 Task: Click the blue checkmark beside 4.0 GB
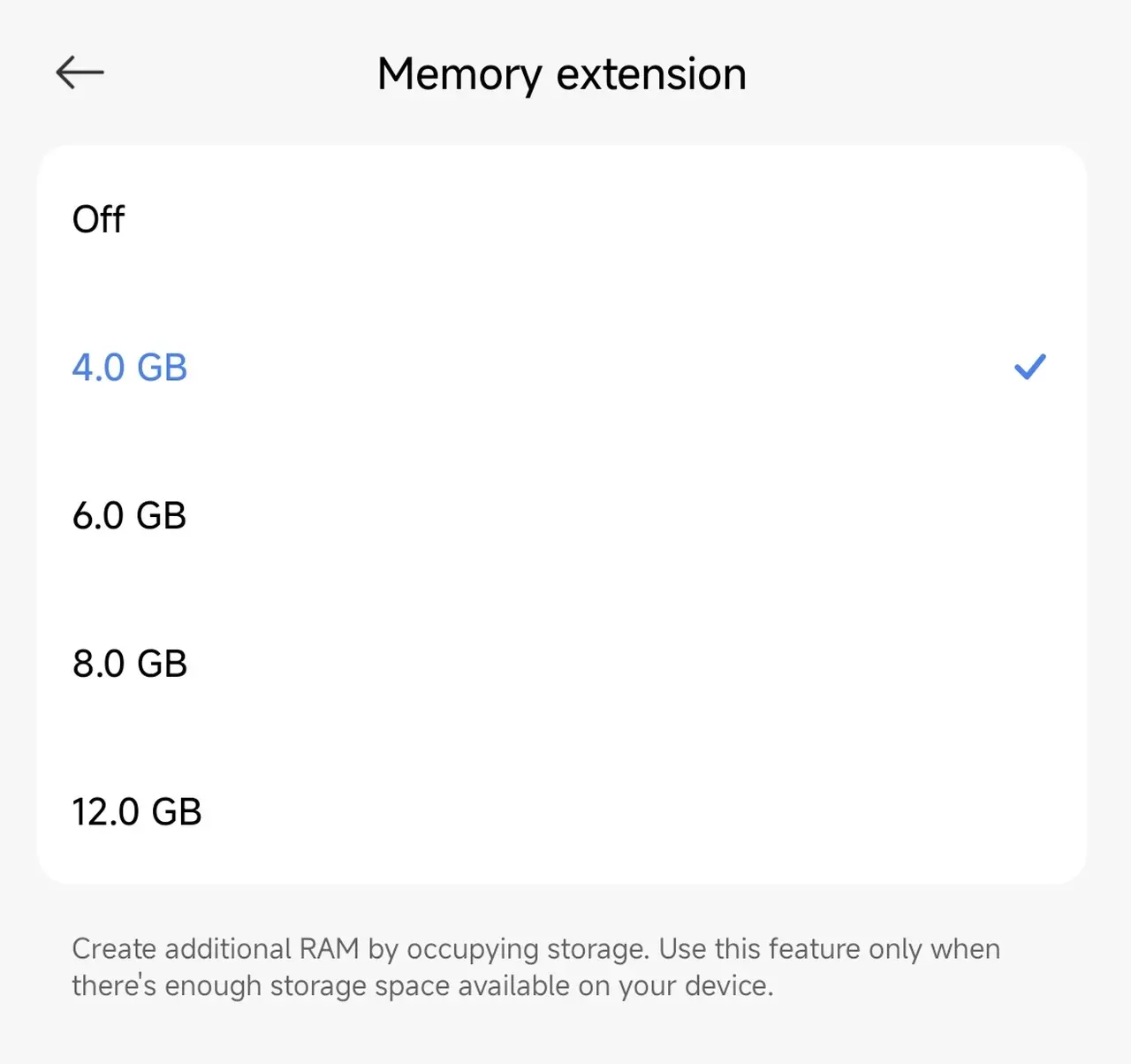[x=1029, y=367]
